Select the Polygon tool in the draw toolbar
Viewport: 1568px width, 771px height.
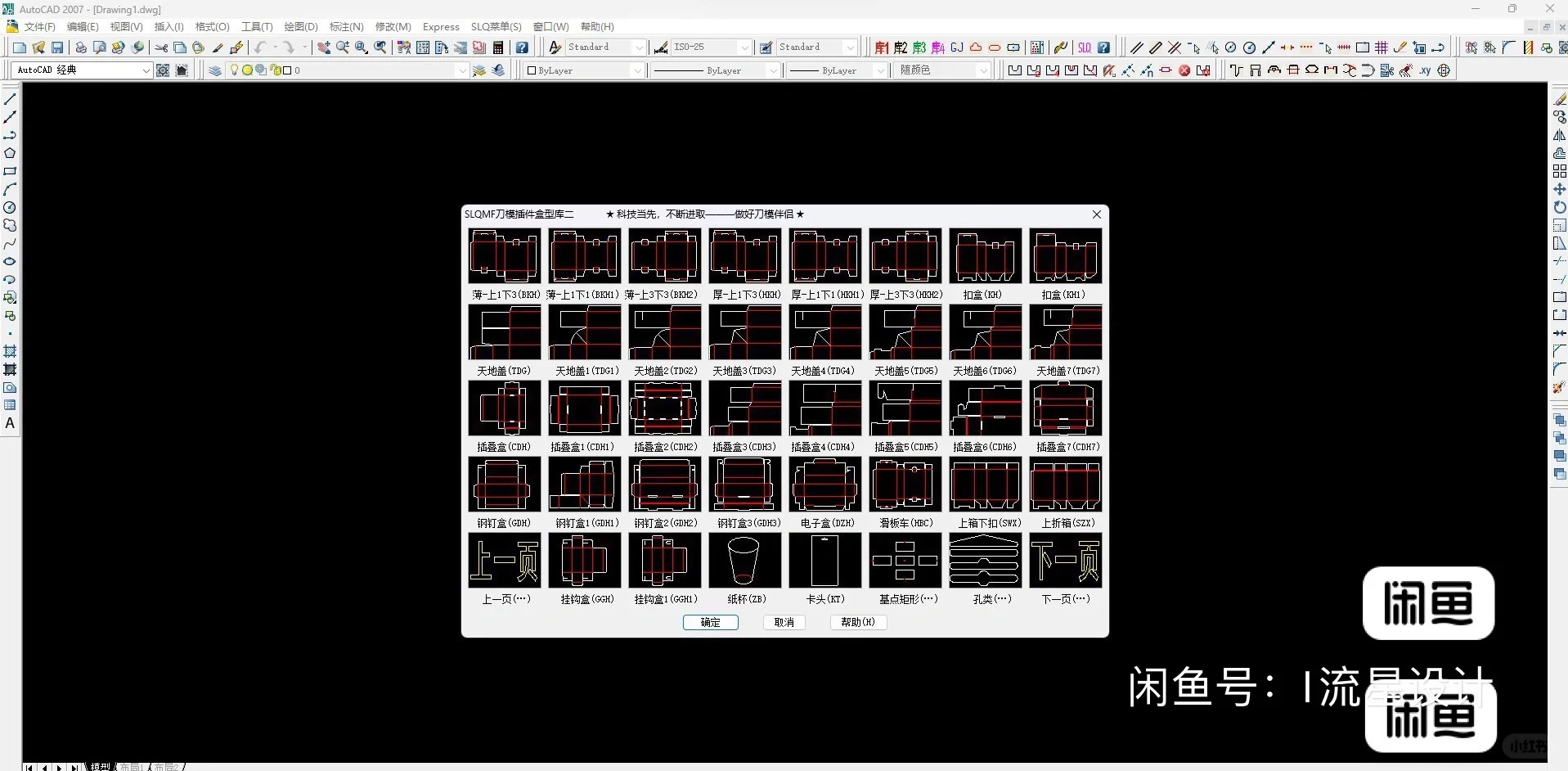[x=10, y=153]
